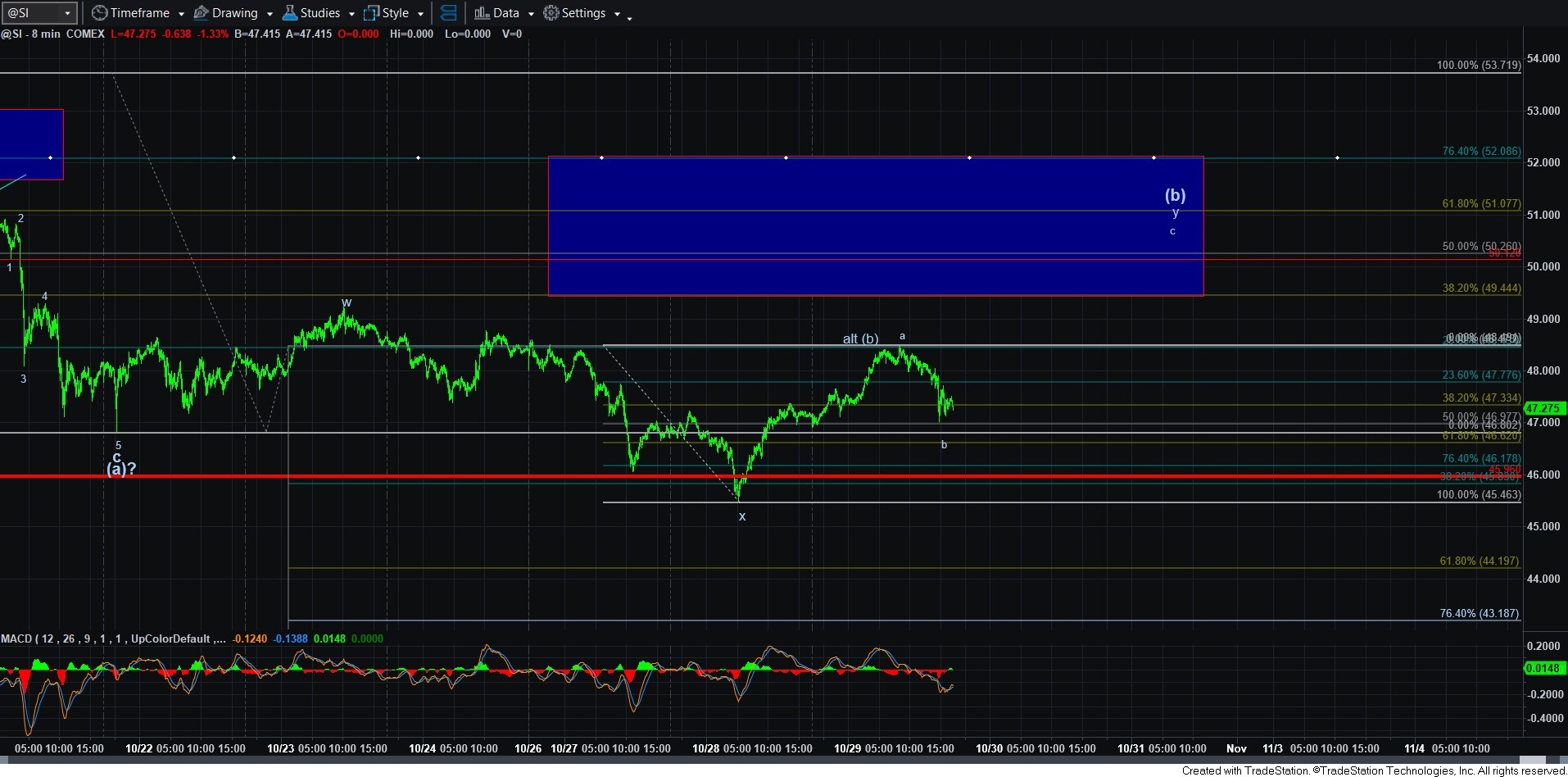Expand the Drawing dropdown arrow

tap(270, 14)
